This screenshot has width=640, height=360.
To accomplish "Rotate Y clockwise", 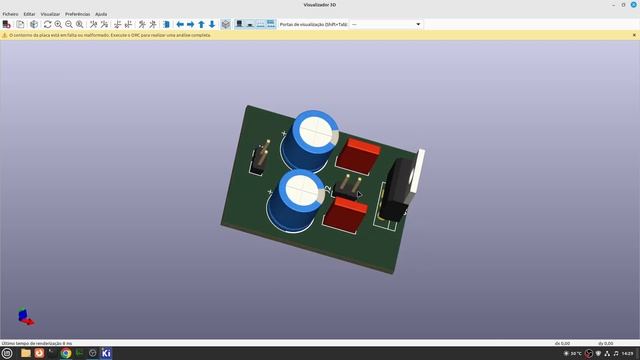I will [118, 24].
